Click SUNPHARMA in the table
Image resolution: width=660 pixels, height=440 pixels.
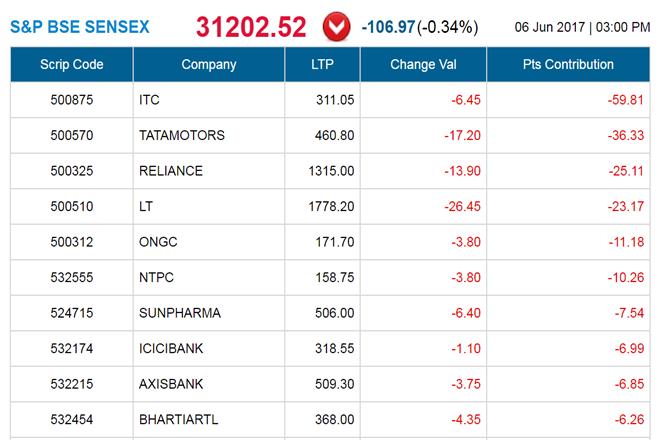180,313
